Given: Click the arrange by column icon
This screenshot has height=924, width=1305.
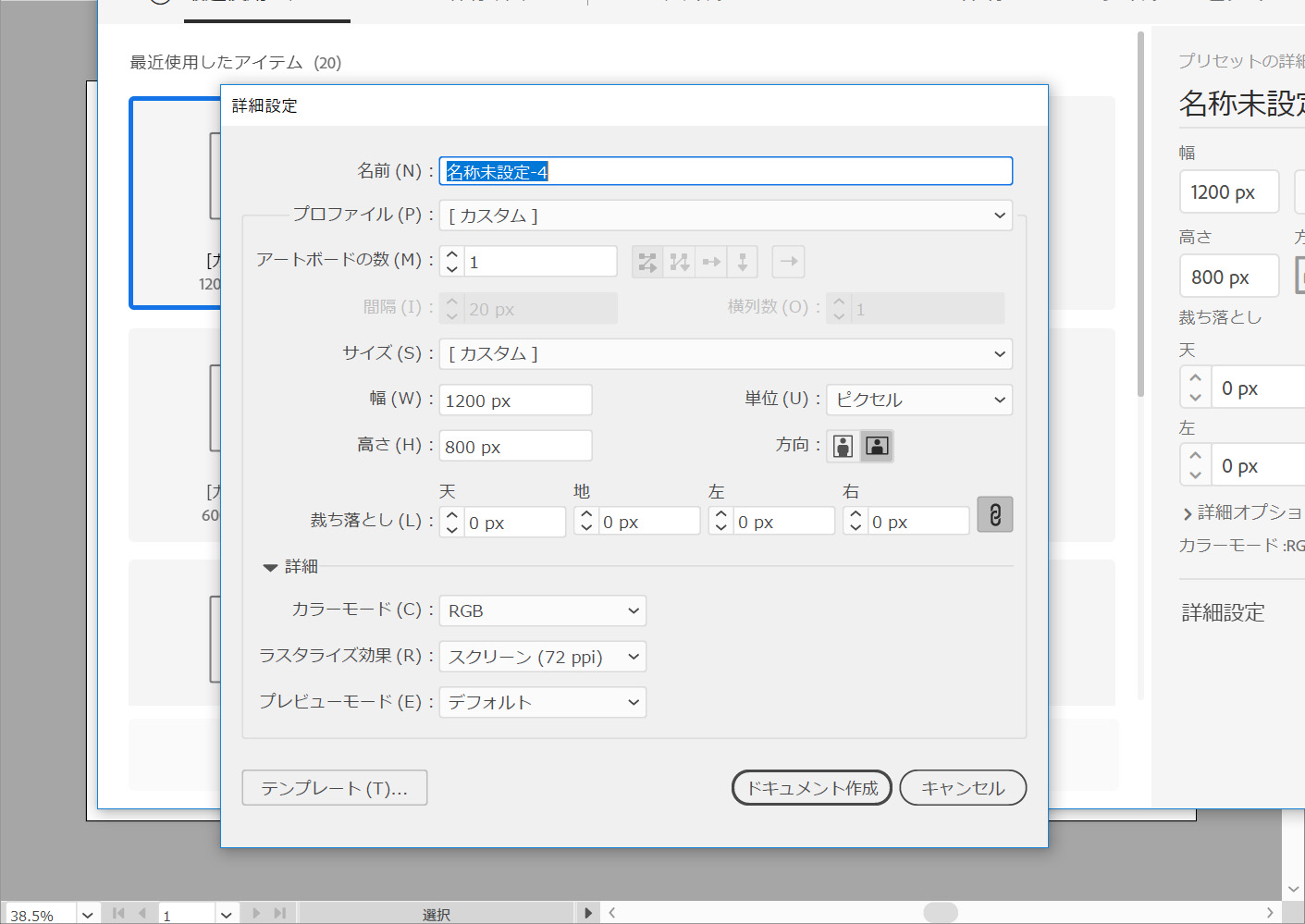Looking at the screenshot, I should click(743, 263).
